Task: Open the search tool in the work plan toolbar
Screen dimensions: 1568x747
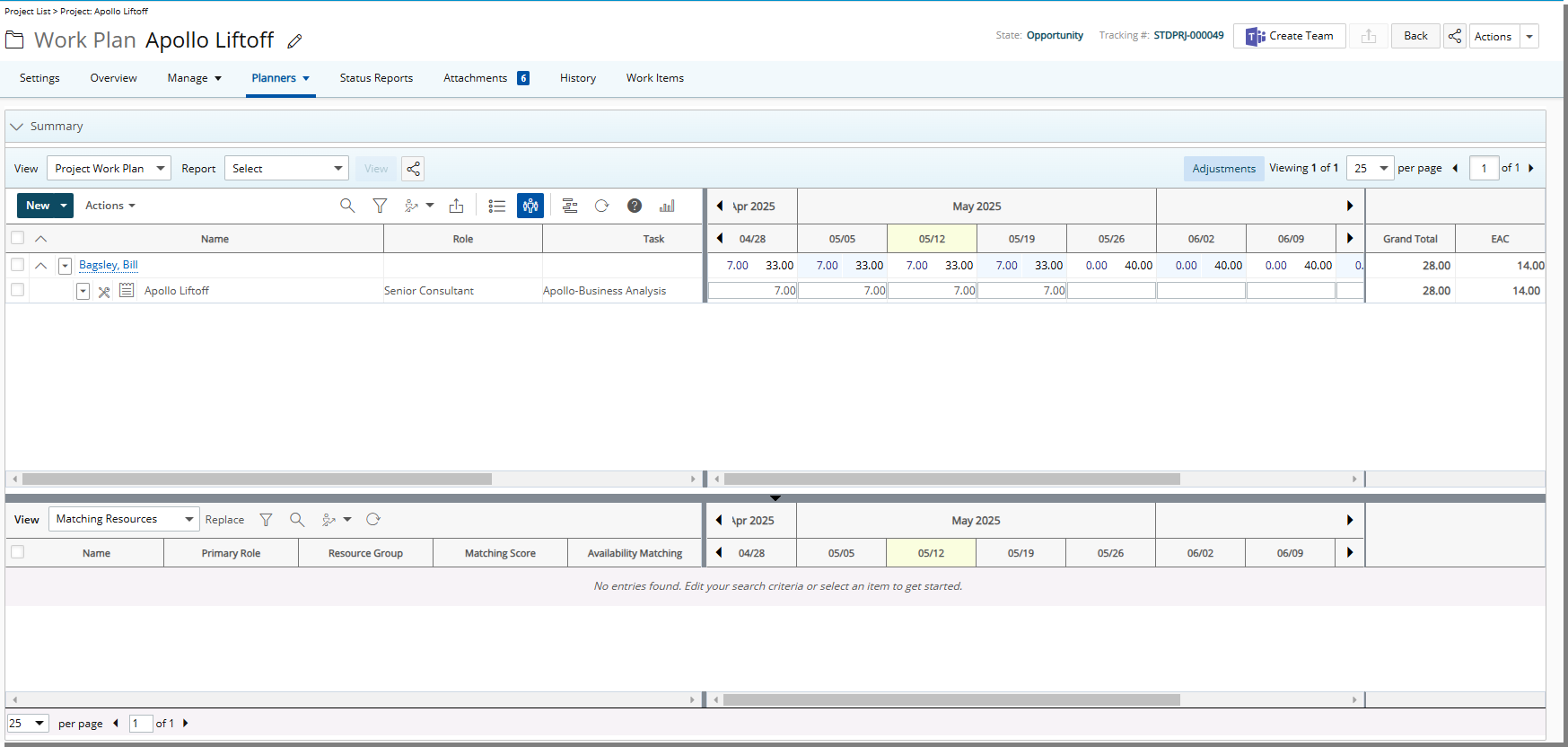Action: [x=347, y=206]
